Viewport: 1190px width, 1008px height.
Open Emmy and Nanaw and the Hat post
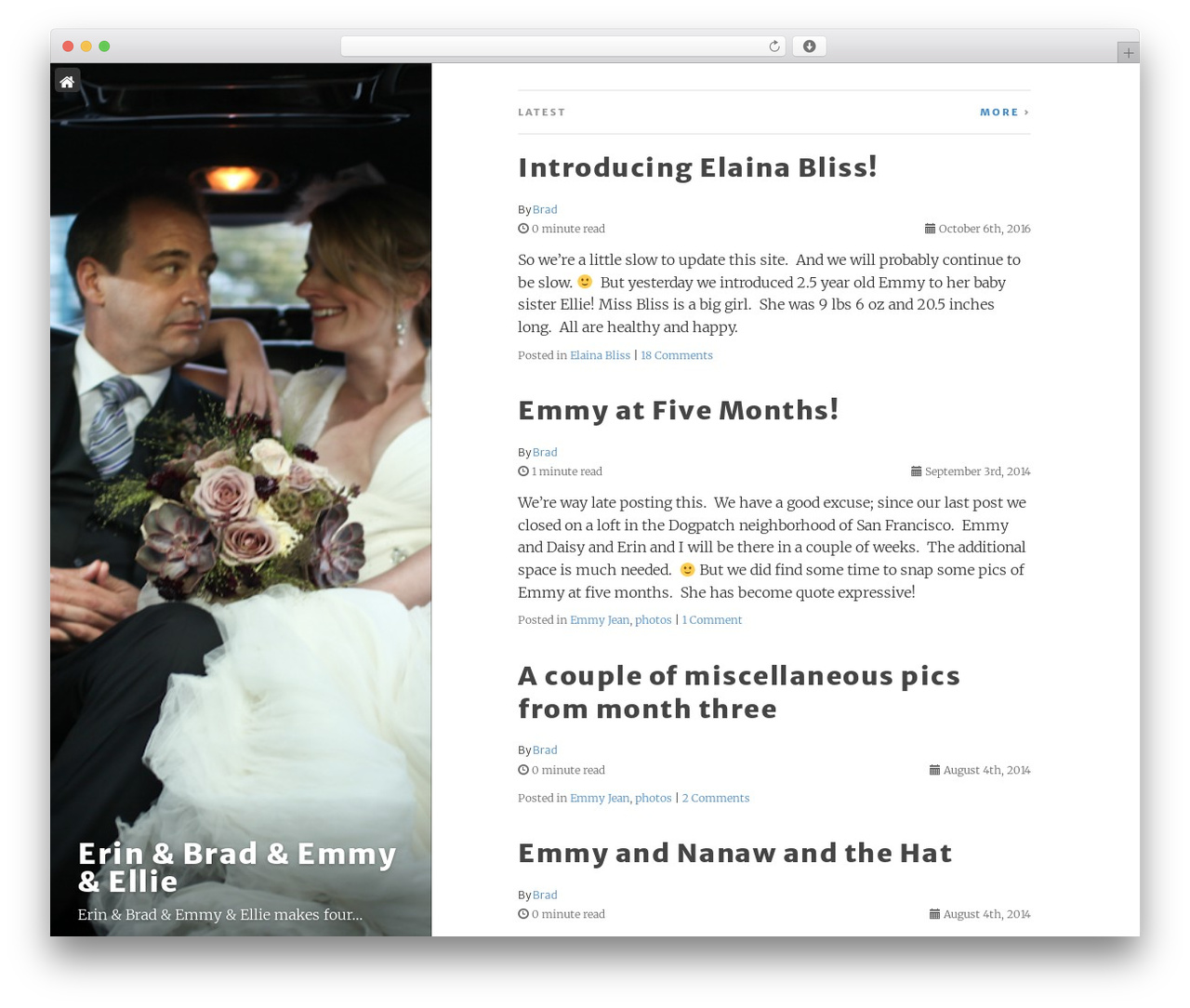point(734,853)
